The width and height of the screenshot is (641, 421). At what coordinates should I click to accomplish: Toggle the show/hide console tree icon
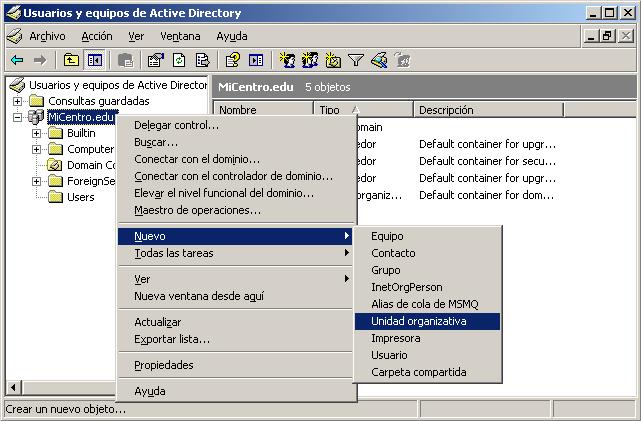click(x=95, y=60)
